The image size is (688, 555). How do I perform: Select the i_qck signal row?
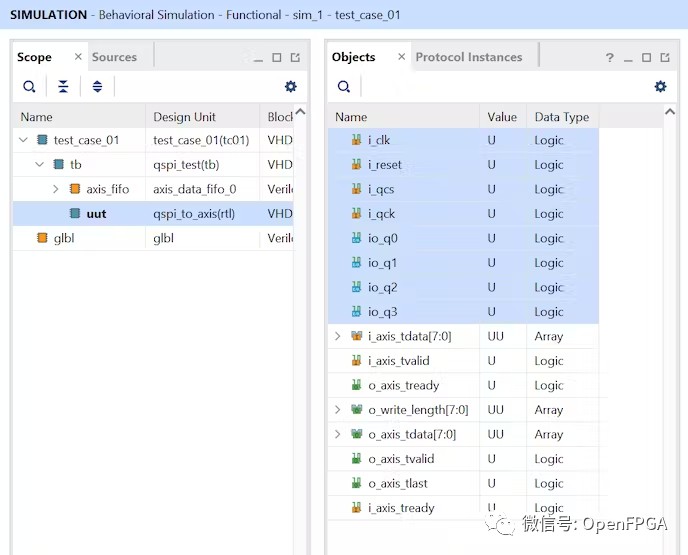coord(463,214)
